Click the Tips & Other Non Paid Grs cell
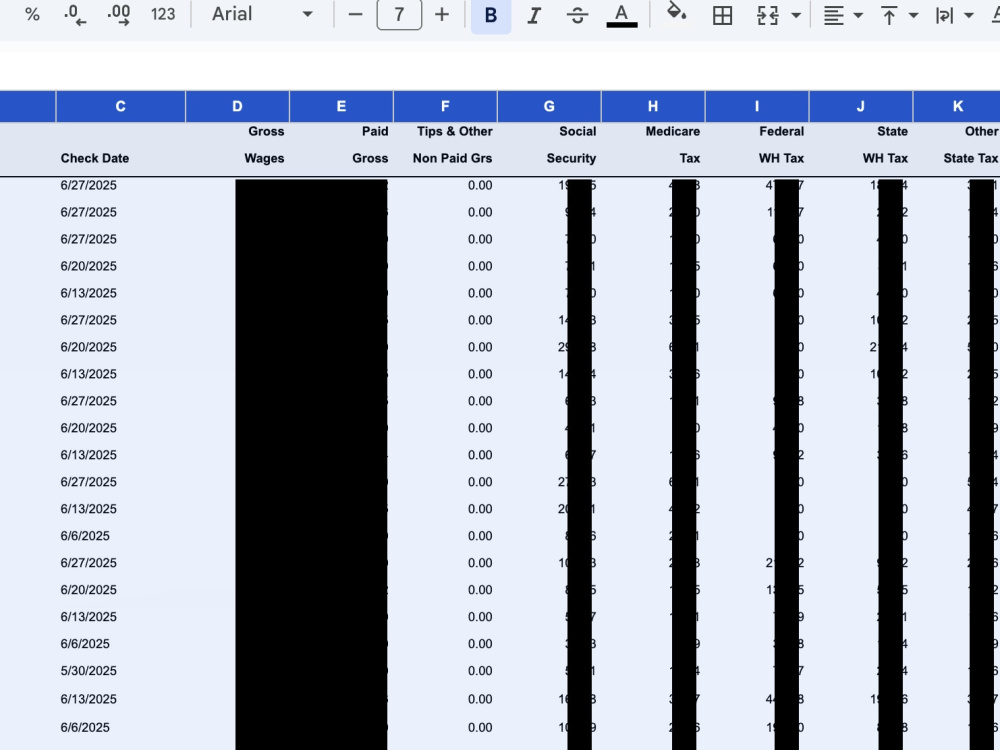Viewport: 1000px width, 750px height. tap(445, 149)
